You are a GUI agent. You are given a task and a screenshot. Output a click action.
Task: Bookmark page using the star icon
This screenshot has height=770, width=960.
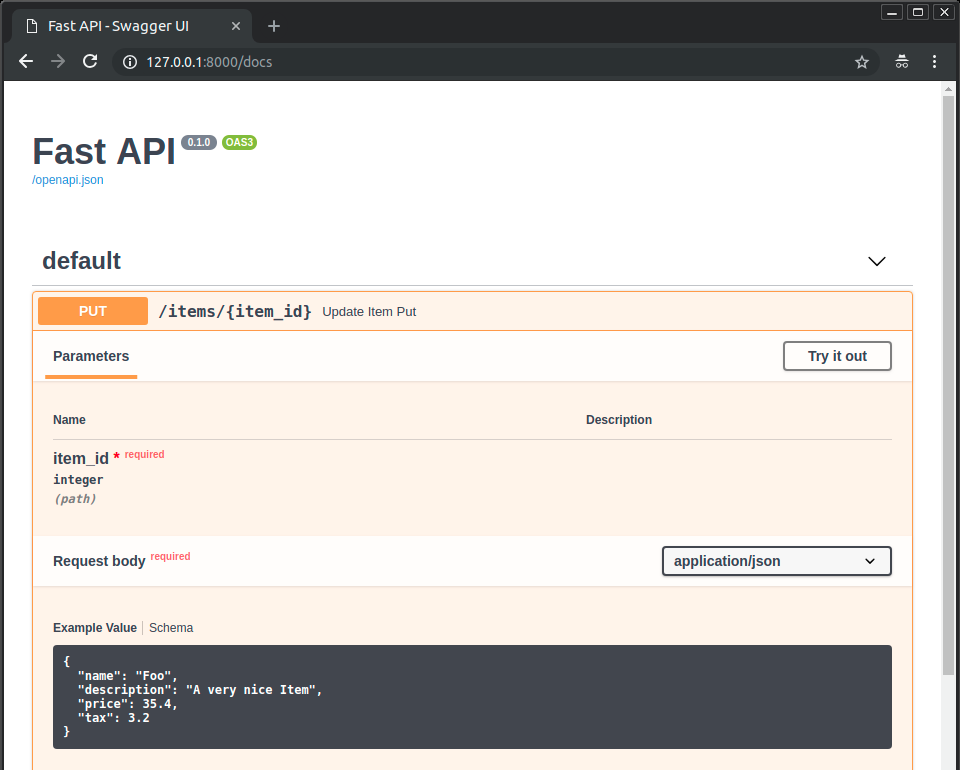862,62
